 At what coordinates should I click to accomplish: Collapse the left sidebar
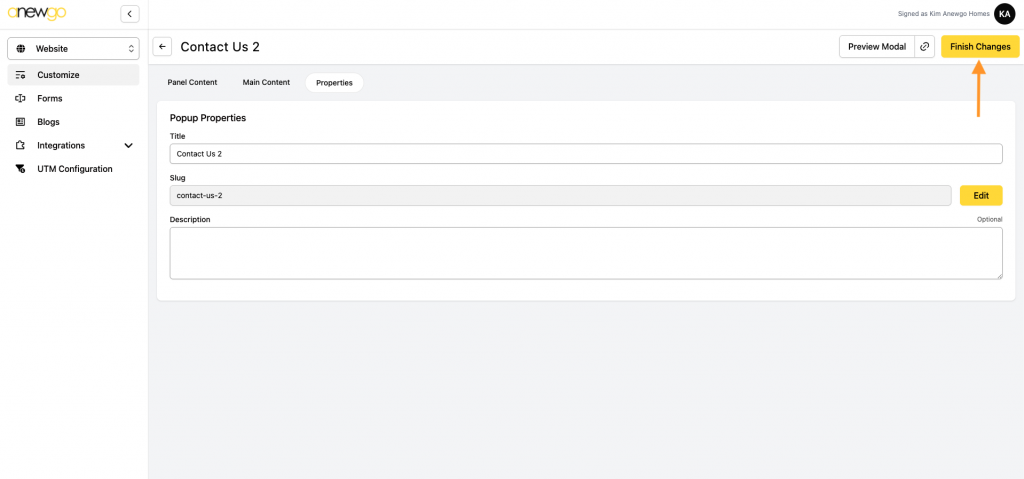point(129,14)
